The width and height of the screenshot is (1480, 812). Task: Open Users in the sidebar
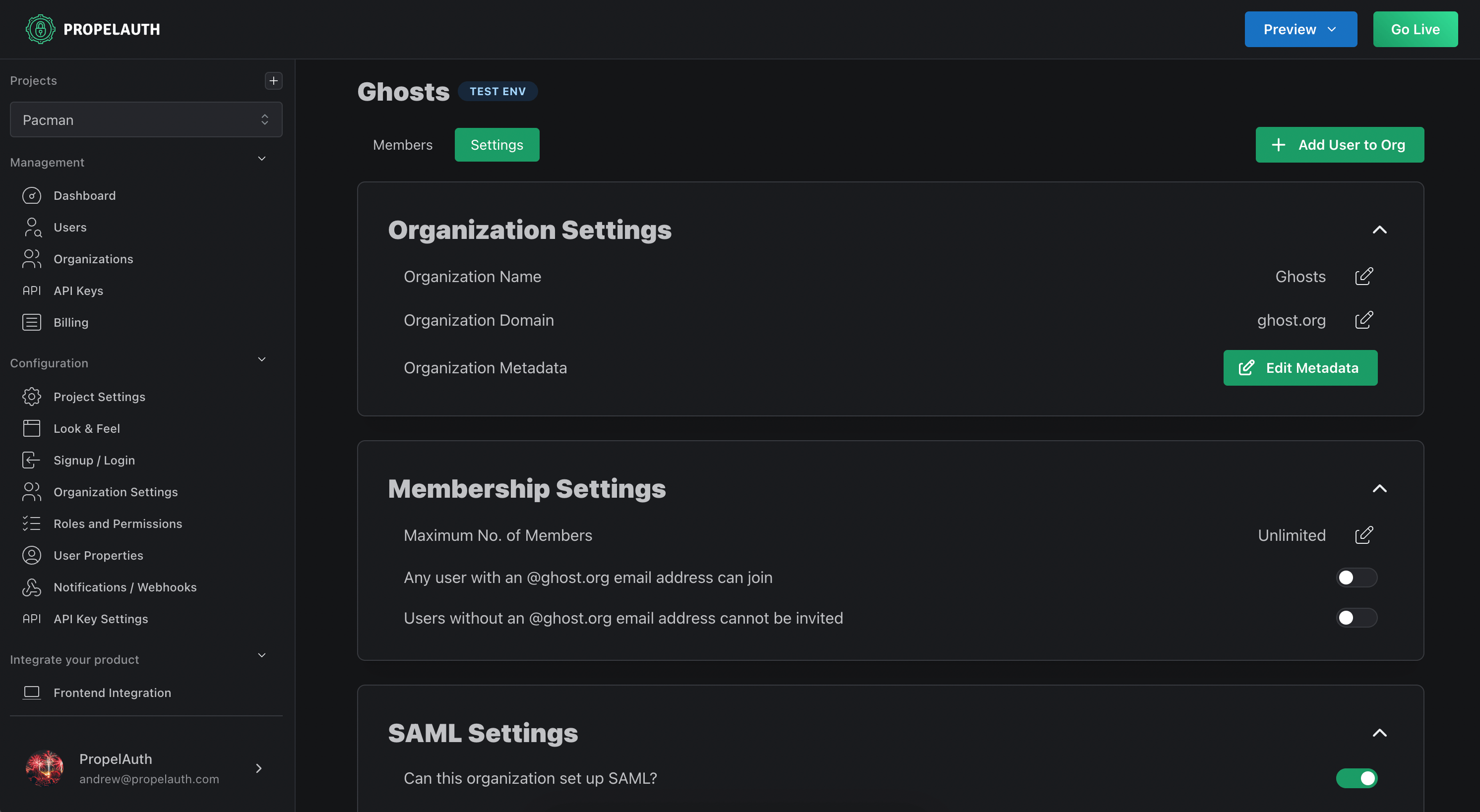(x=70, y=228)
